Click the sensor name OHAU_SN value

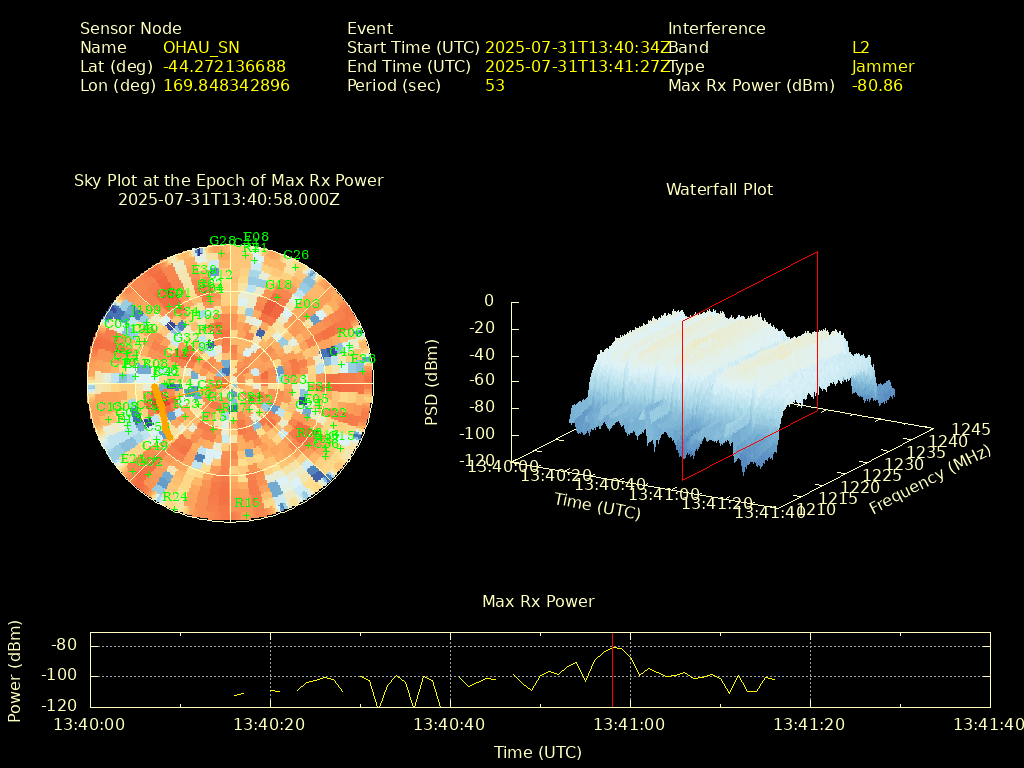pos(201,47)
